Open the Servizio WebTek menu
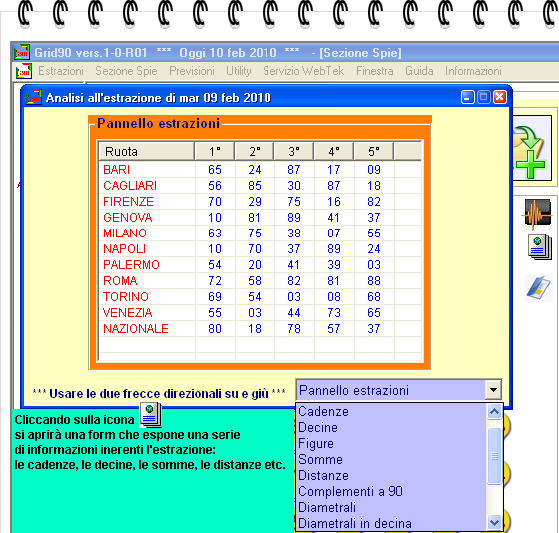The height and width of the screenshot is (533, 559). coord(303,71)
